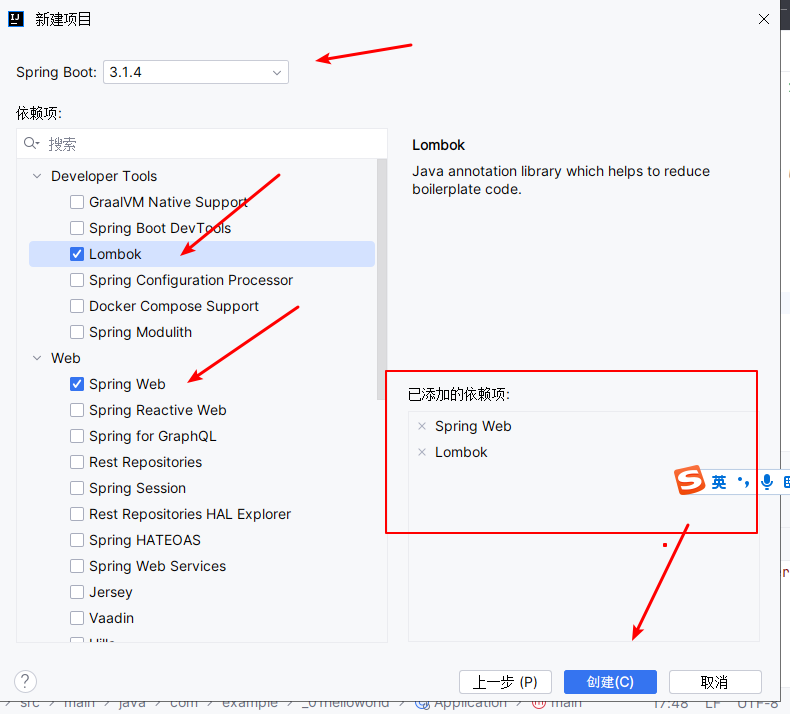Click the Sogou microphone voice input icon

coord(767,482)
